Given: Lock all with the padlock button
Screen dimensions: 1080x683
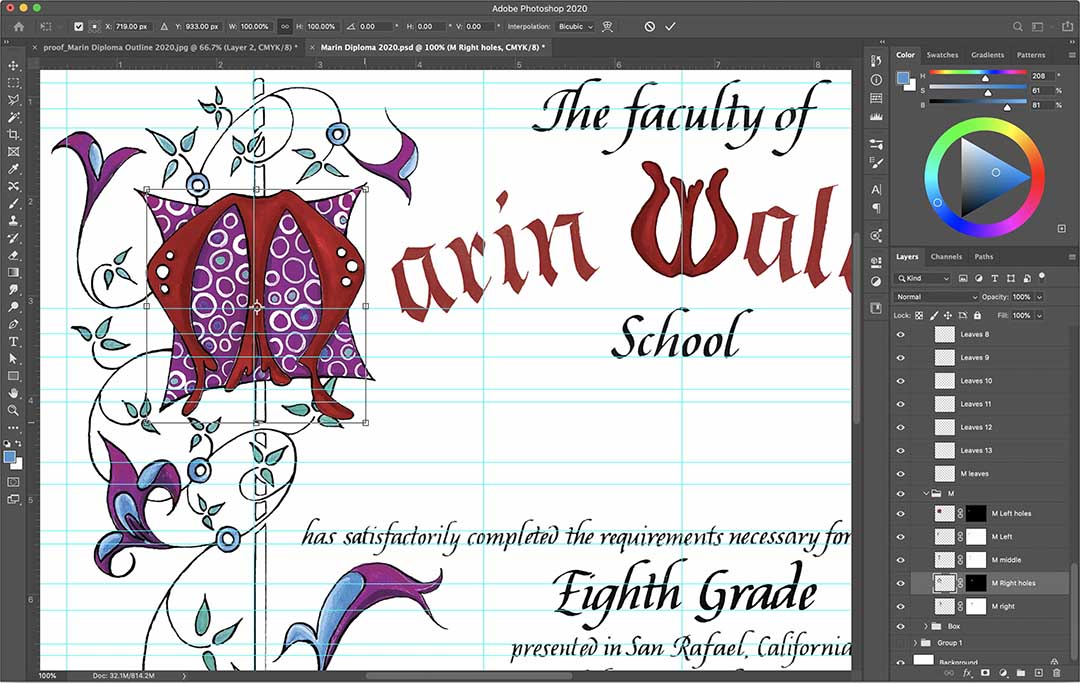Looking at the screenshot, I should pyautogui.click(x=977, y=315).
